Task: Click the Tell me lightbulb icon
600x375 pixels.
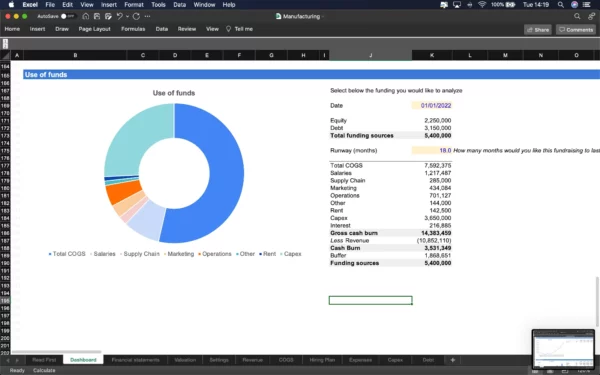Action: pos(228,29)
